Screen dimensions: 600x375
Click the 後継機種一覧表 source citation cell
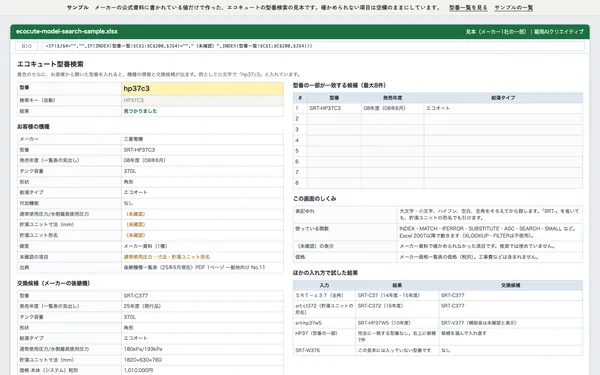point(202,267)
